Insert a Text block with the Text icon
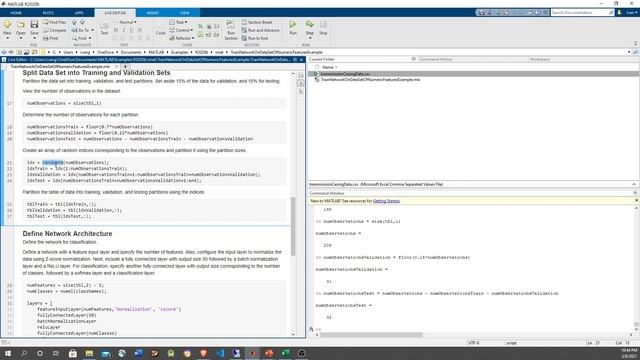The height and width of the screenshot is (360, 640). point(104,28)
